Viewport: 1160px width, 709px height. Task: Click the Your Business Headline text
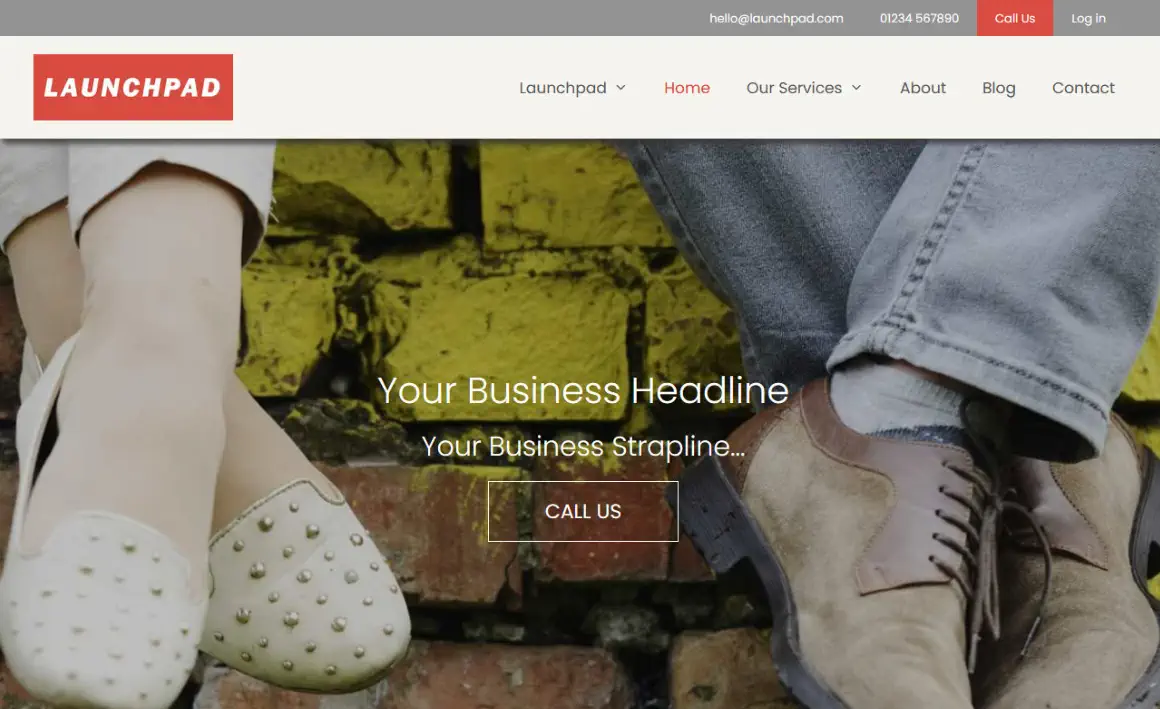tap(583, 390)
